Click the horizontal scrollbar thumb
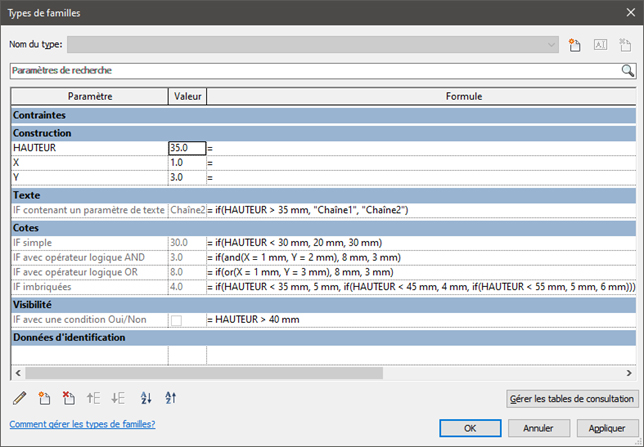Image resolution: width=644 pixels, height=447 pixels. tap(204, 373)
